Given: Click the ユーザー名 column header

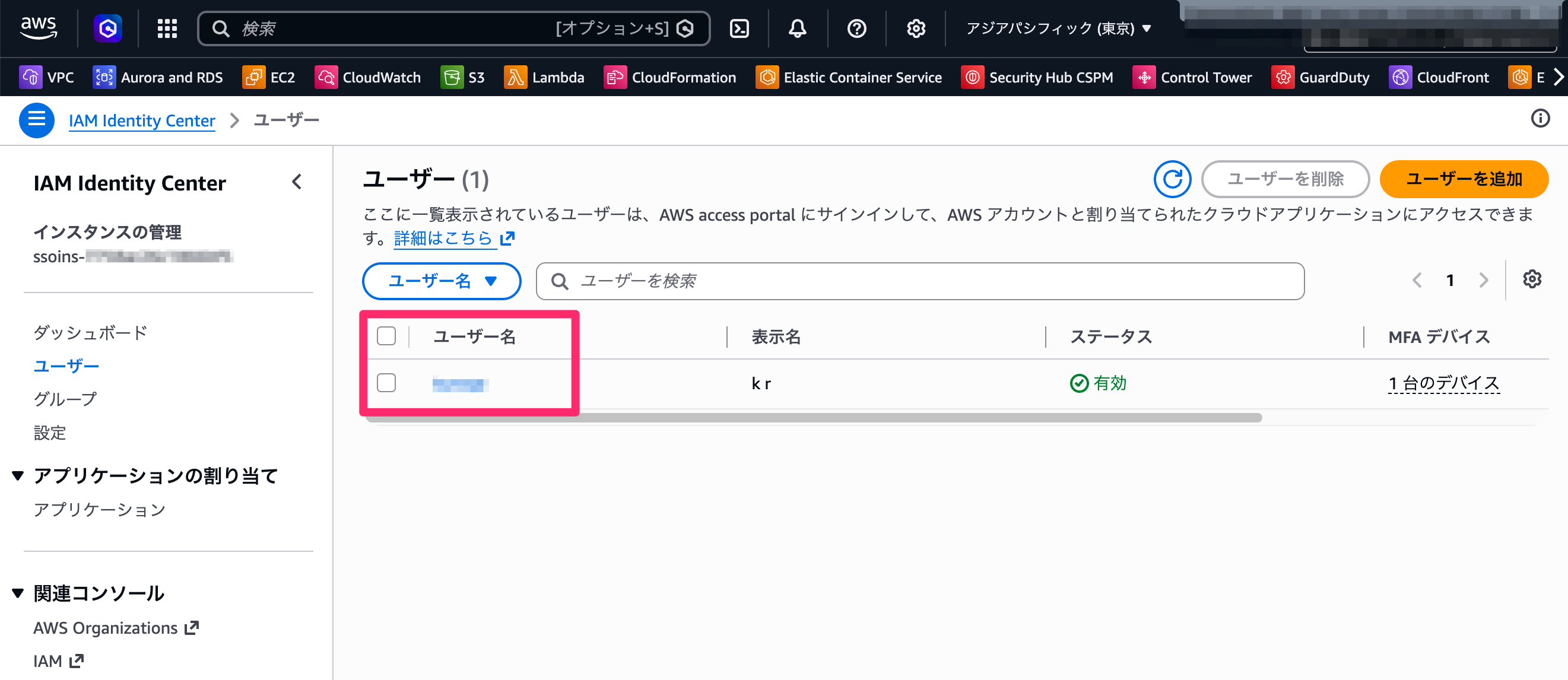Looking at the screenshot, I should [x=475, y=336].
